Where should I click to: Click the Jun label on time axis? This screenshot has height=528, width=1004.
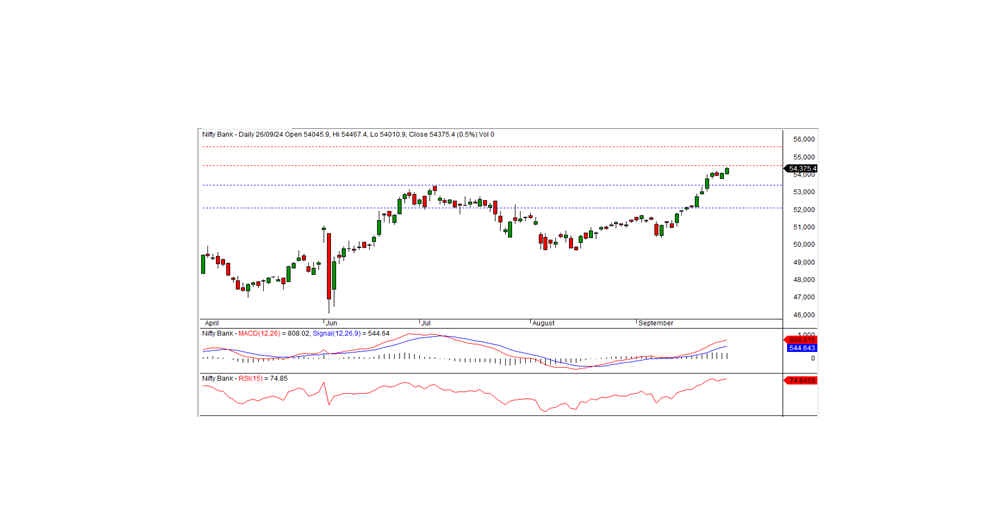click(x=329, y=324)
